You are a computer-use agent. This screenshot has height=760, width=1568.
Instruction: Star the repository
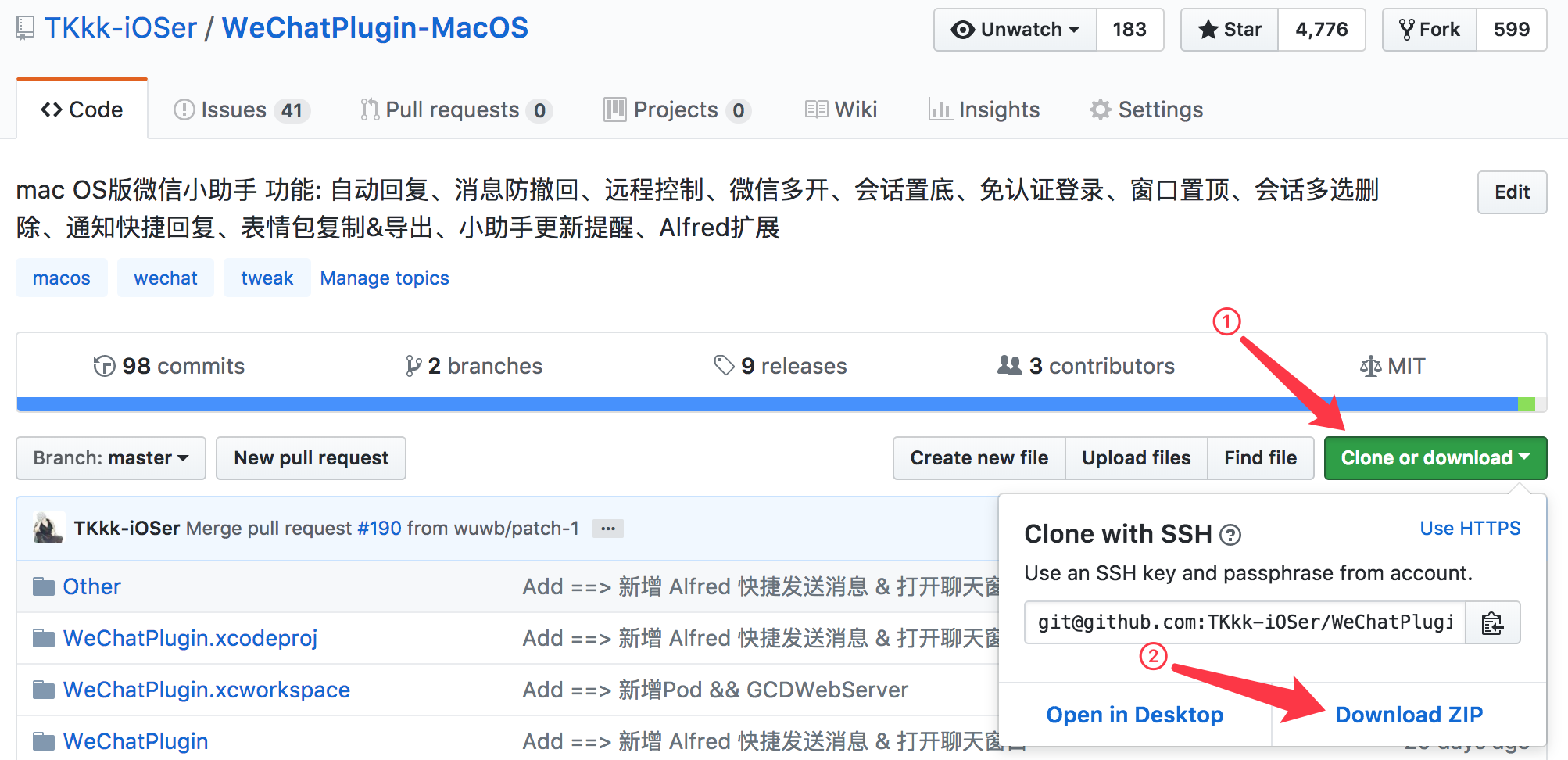[x=1230, y=30]
